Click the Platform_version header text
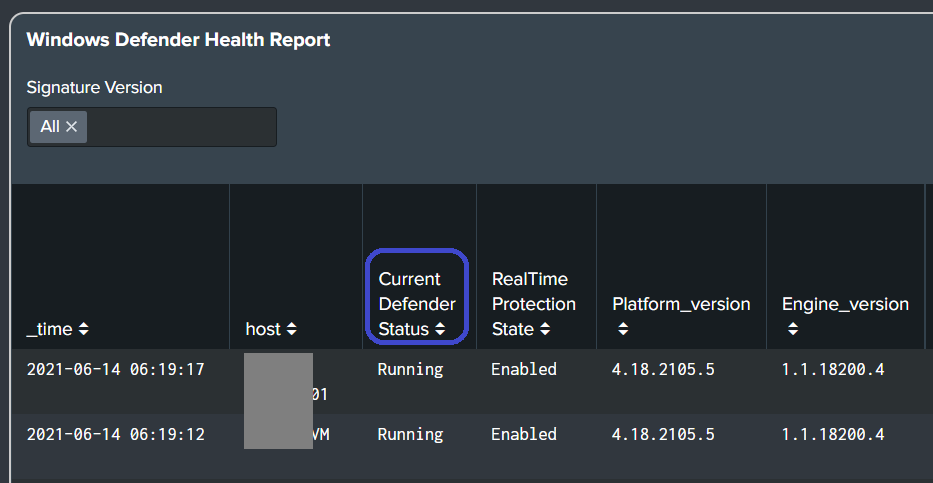This screenshot has height=483, width=933. pyautogui.click(x=681, y=305)
